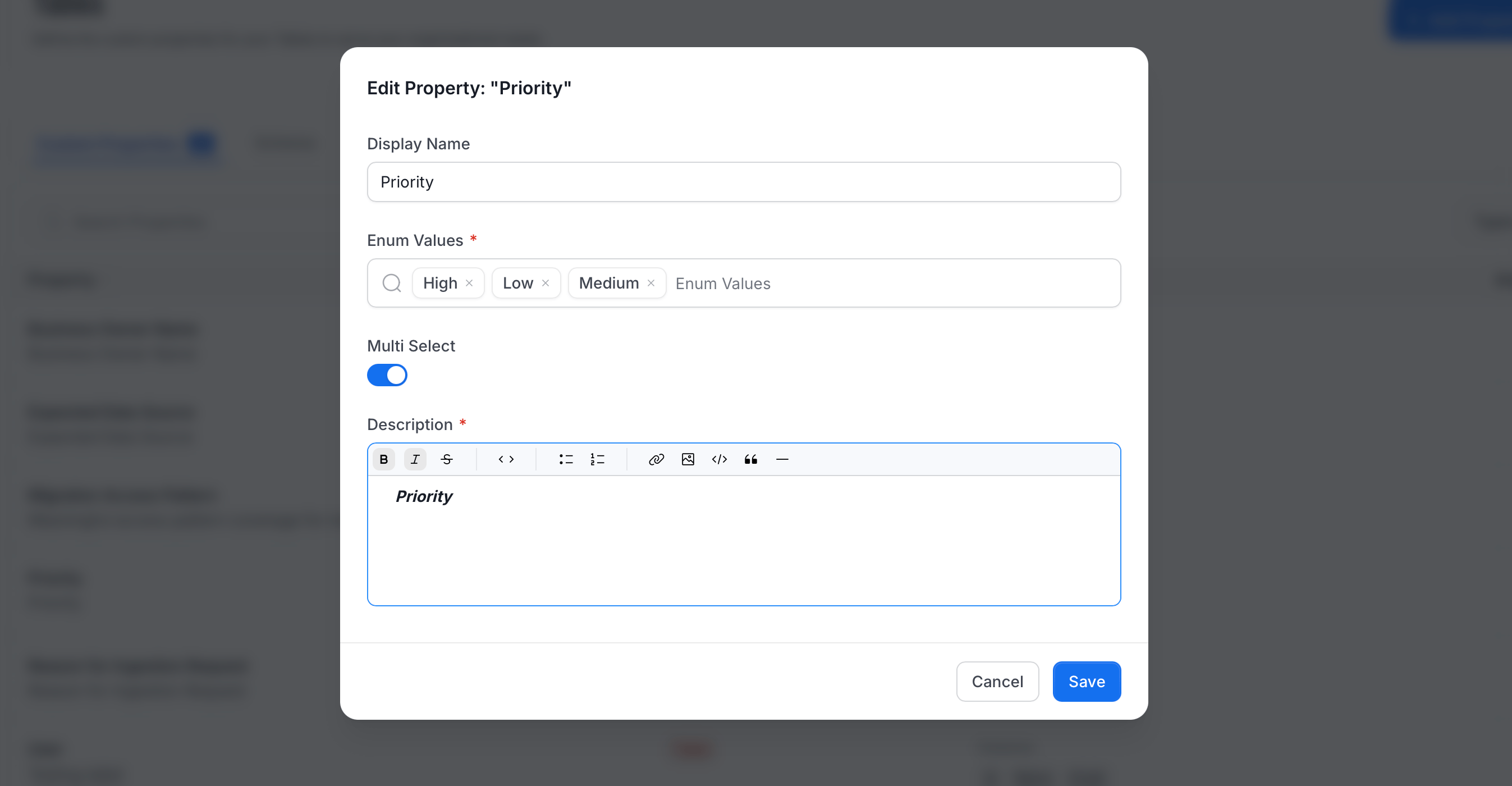Image resolution: width=1512 pixels, height=786 pixels.
Task: Click inside the Description text area
Action: (744, 540)
